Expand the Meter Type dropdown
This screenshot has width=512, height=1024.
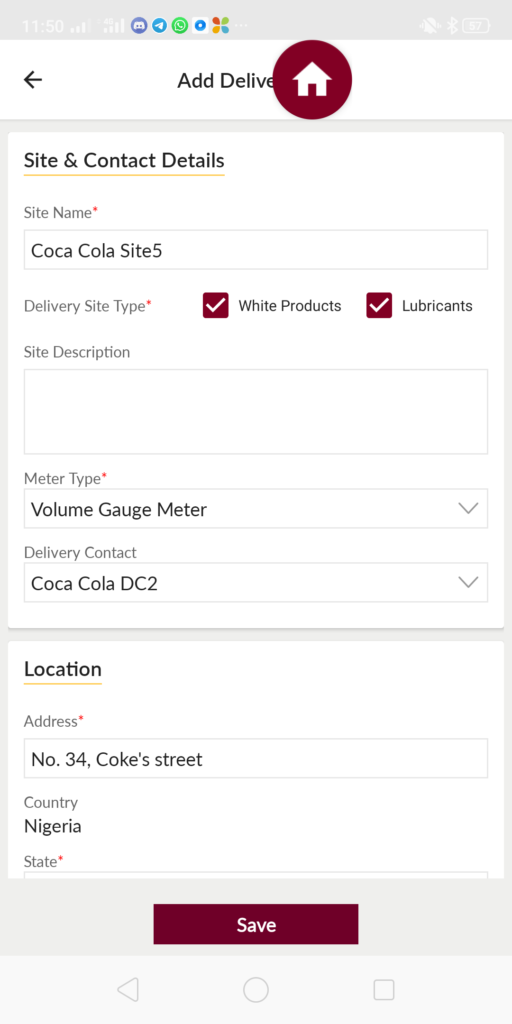click(x=256, y=509)
